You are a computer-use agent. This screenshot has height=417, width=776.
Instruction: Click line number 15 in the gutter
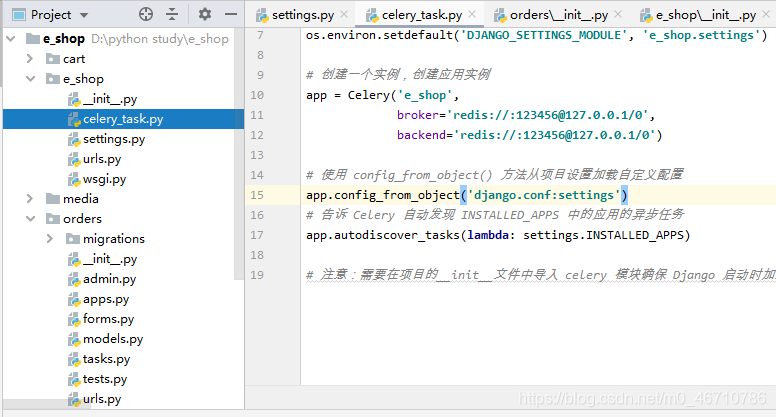pos(257,195)
